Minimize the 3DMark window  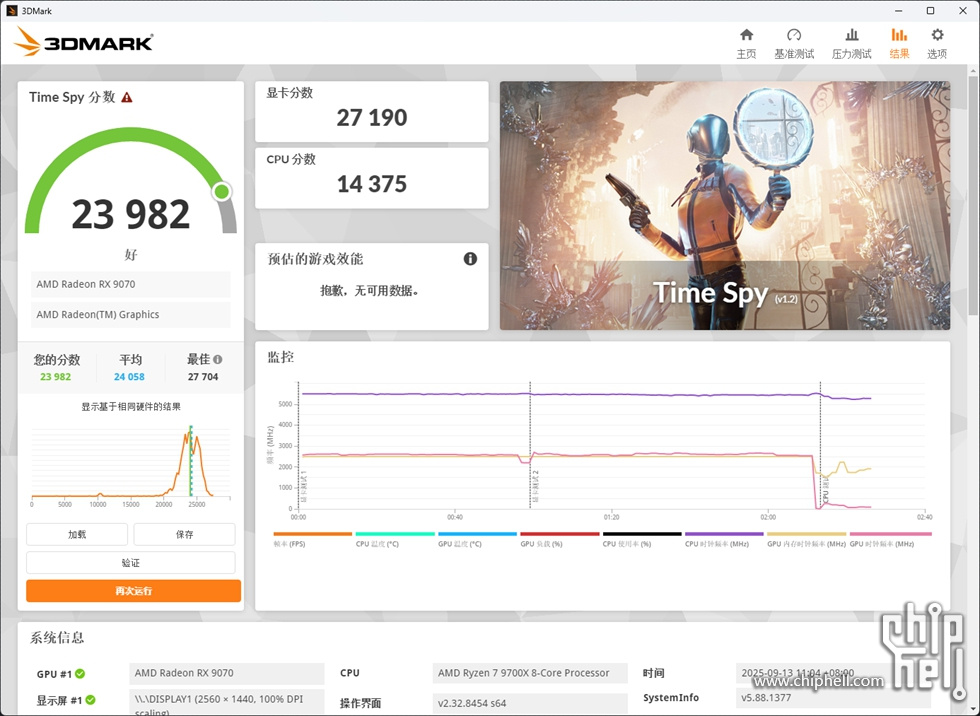(x=898, y=11)
